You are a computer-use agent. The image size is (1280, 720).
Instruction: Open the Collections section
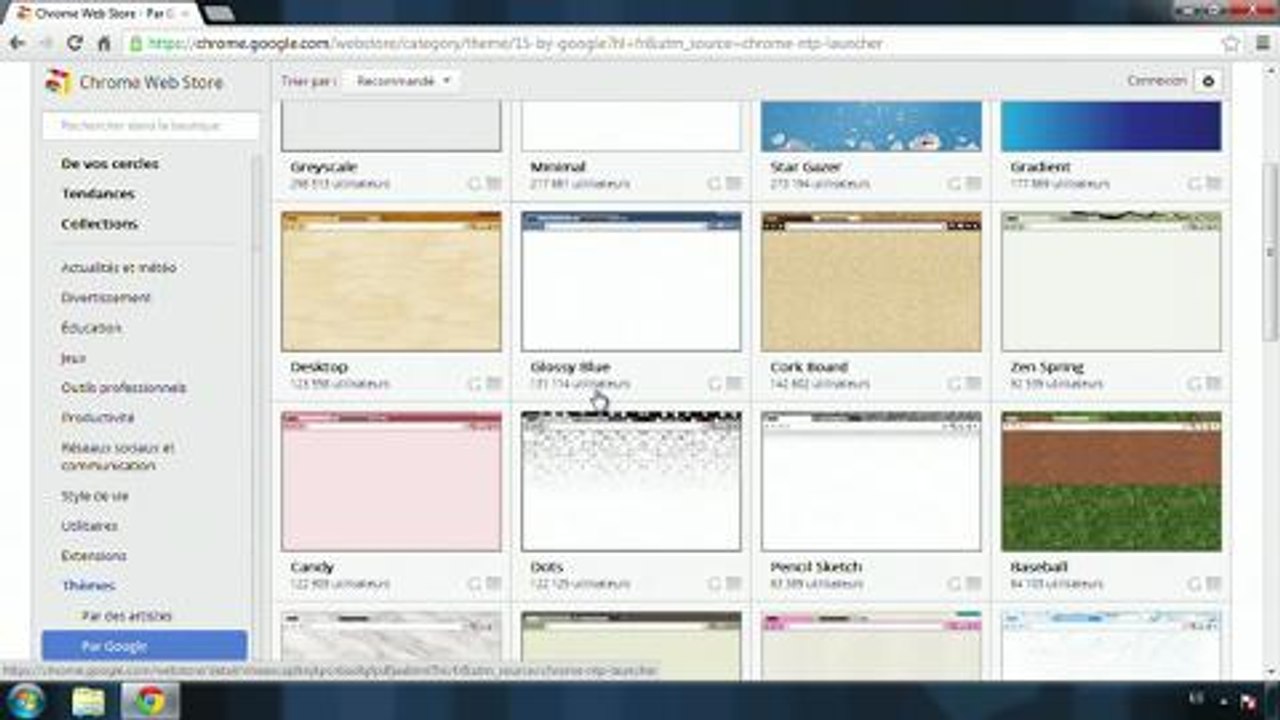click(x=100, y=224)
